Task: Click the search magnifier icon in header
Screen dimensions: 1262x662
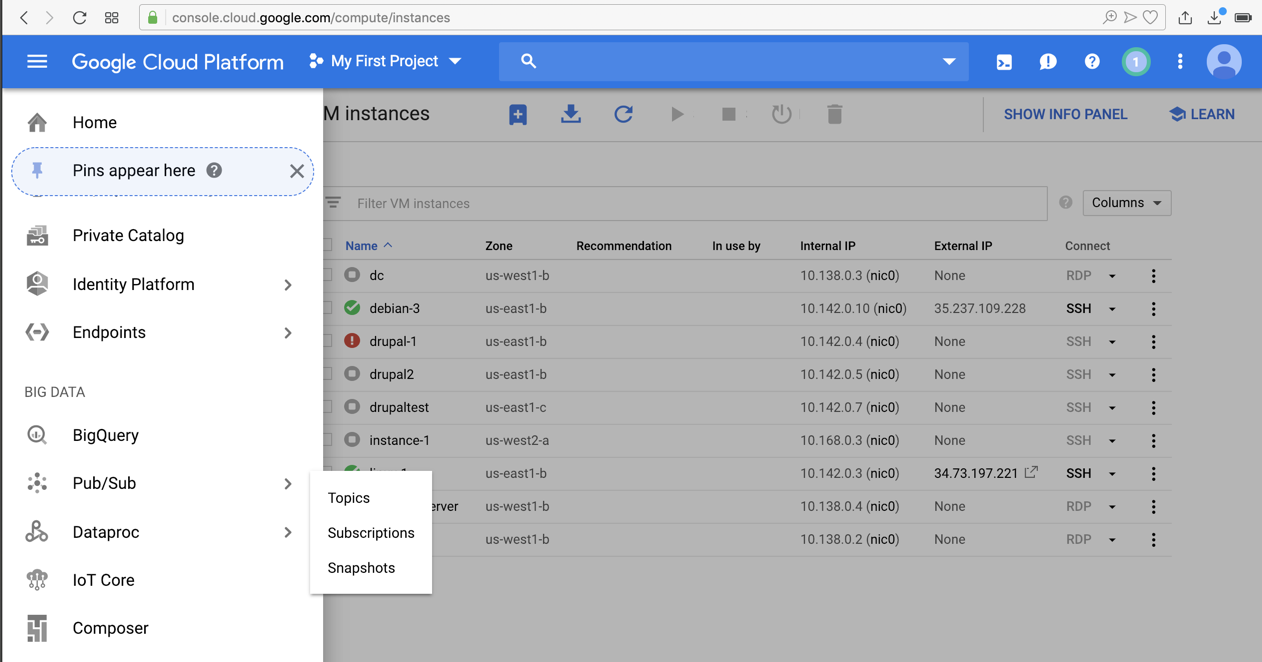Action: [529, 62]
